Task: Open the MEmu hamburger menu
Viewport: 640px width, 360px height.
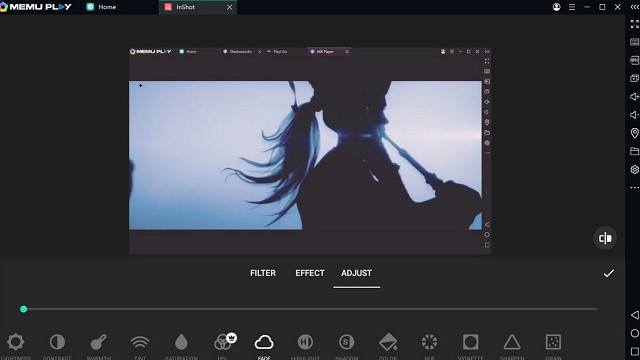Action: pyautogui.click(x=572, y=7)
